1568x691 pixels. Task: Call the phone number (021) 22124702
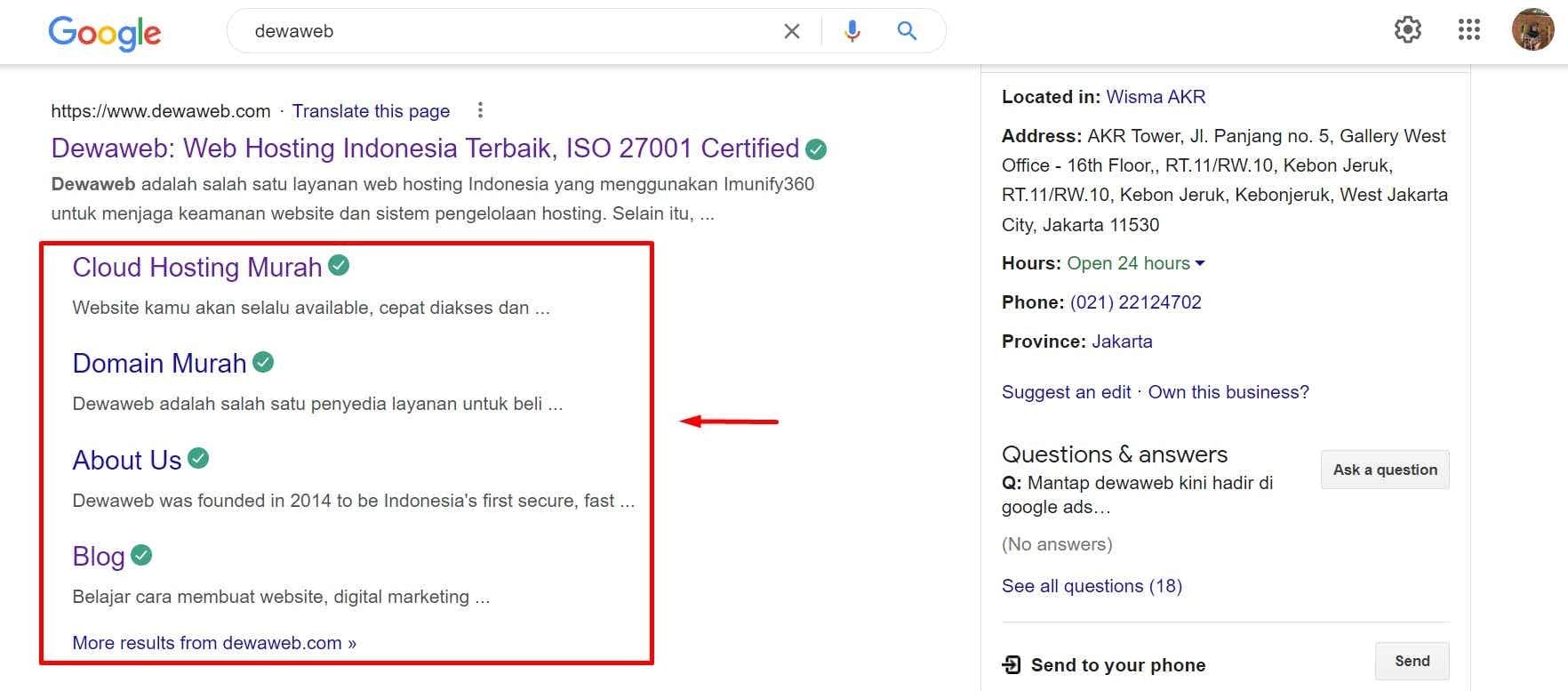(1135, 302)
